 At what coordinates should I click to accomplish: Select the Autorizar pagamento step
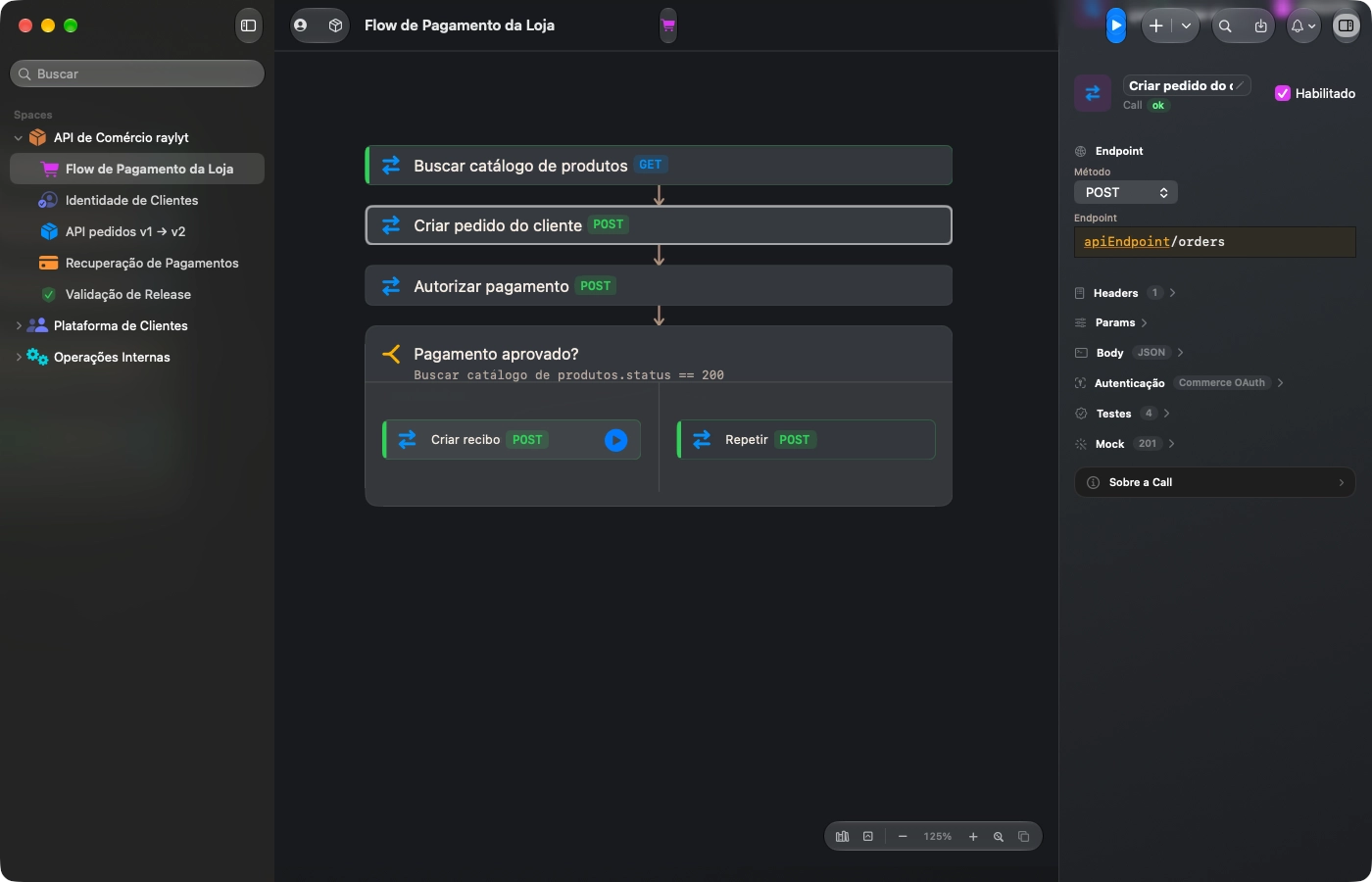pyautogui.click(x=659, y=286)
